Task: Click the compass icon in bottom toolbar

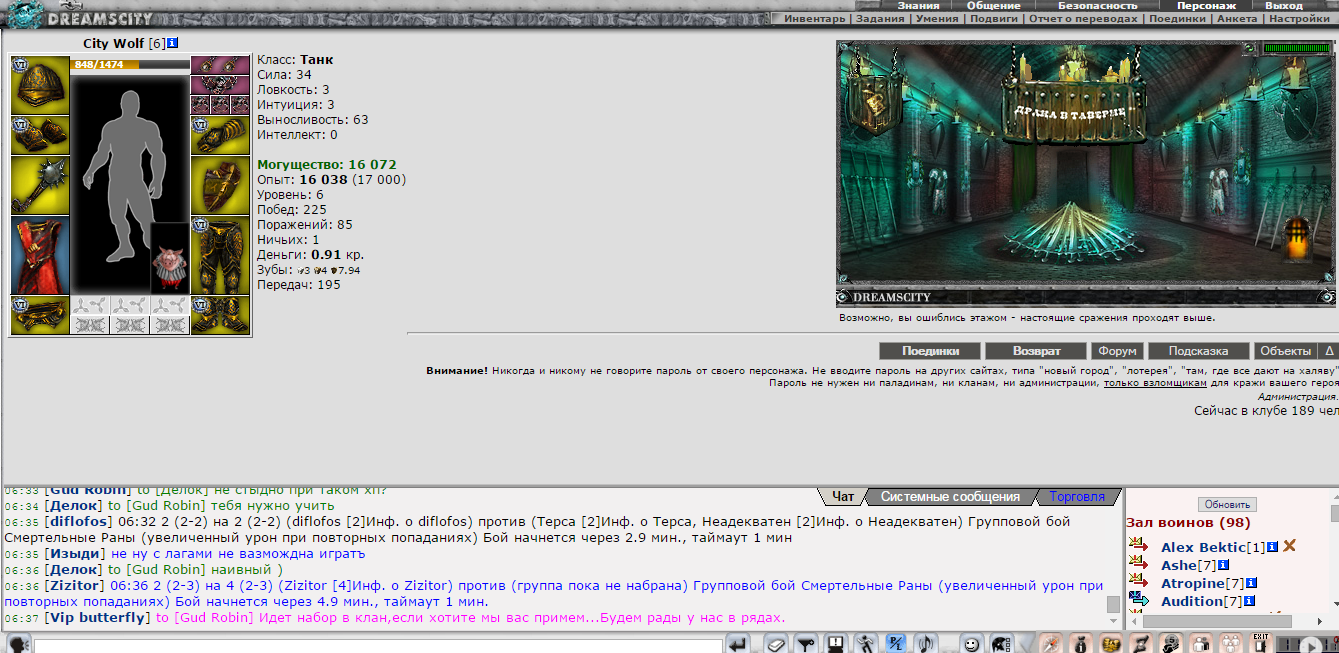Action: [1050, 644]
